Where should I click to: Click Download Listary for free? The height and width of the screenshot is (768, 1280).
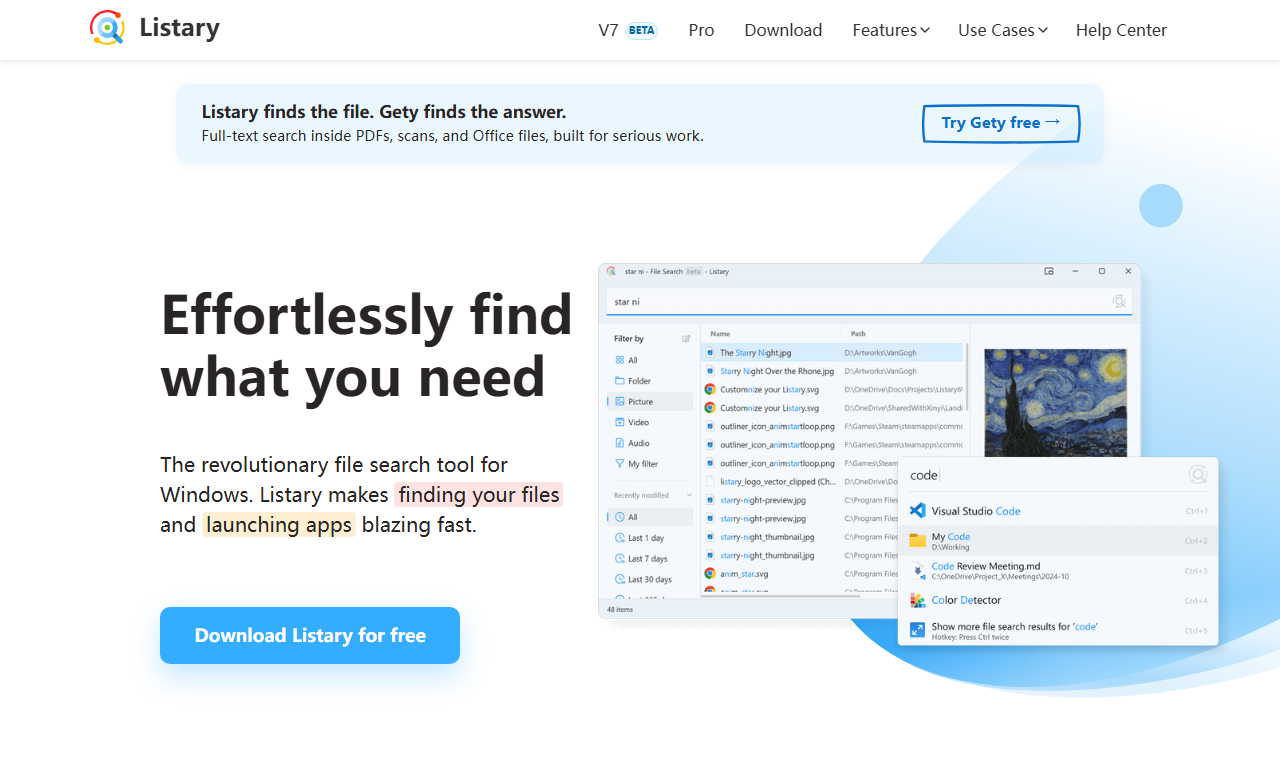[x=310, y=635]
